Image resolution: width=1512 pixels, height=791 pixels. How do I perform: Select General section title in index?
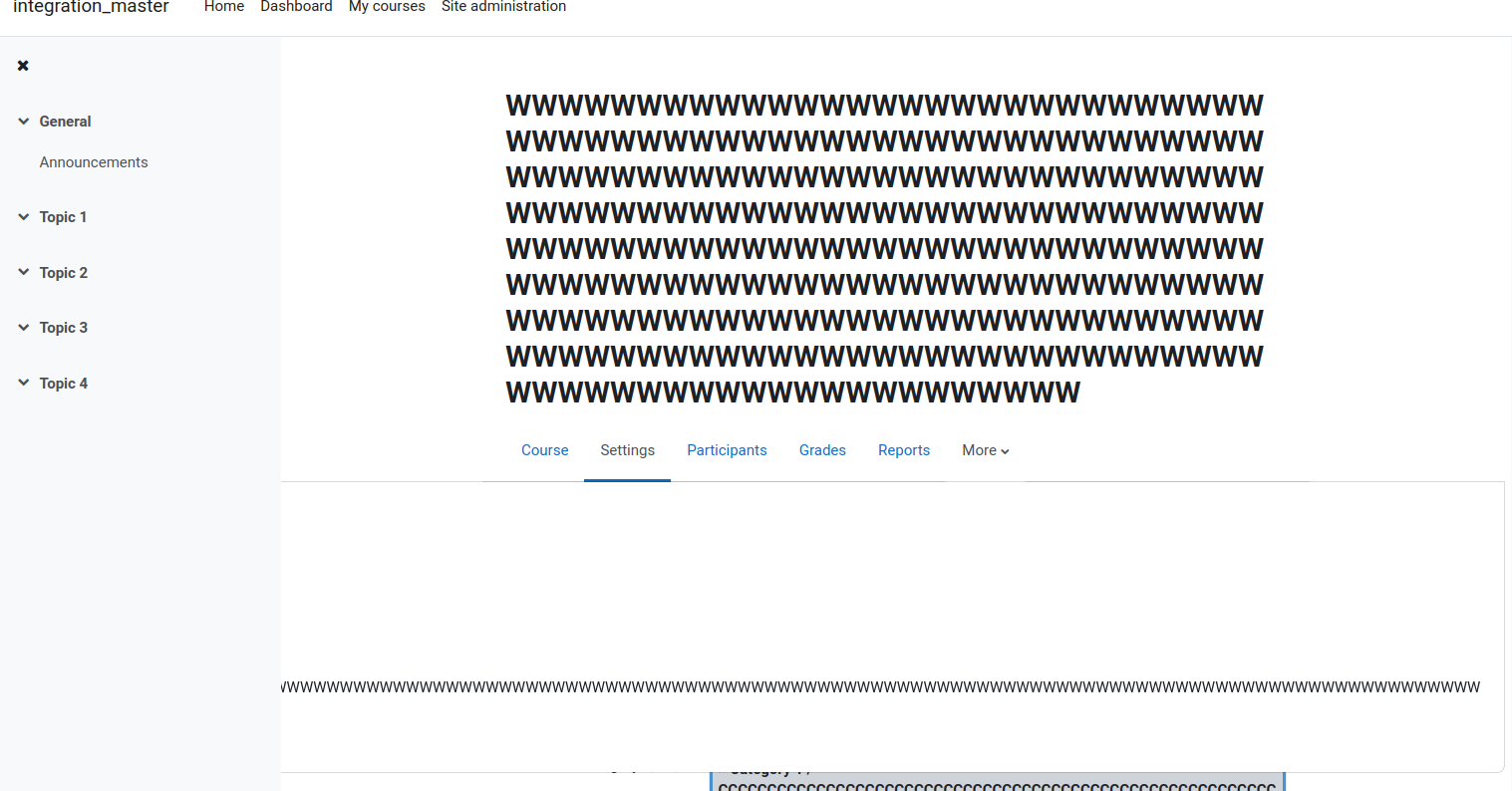tap(65, 122)
